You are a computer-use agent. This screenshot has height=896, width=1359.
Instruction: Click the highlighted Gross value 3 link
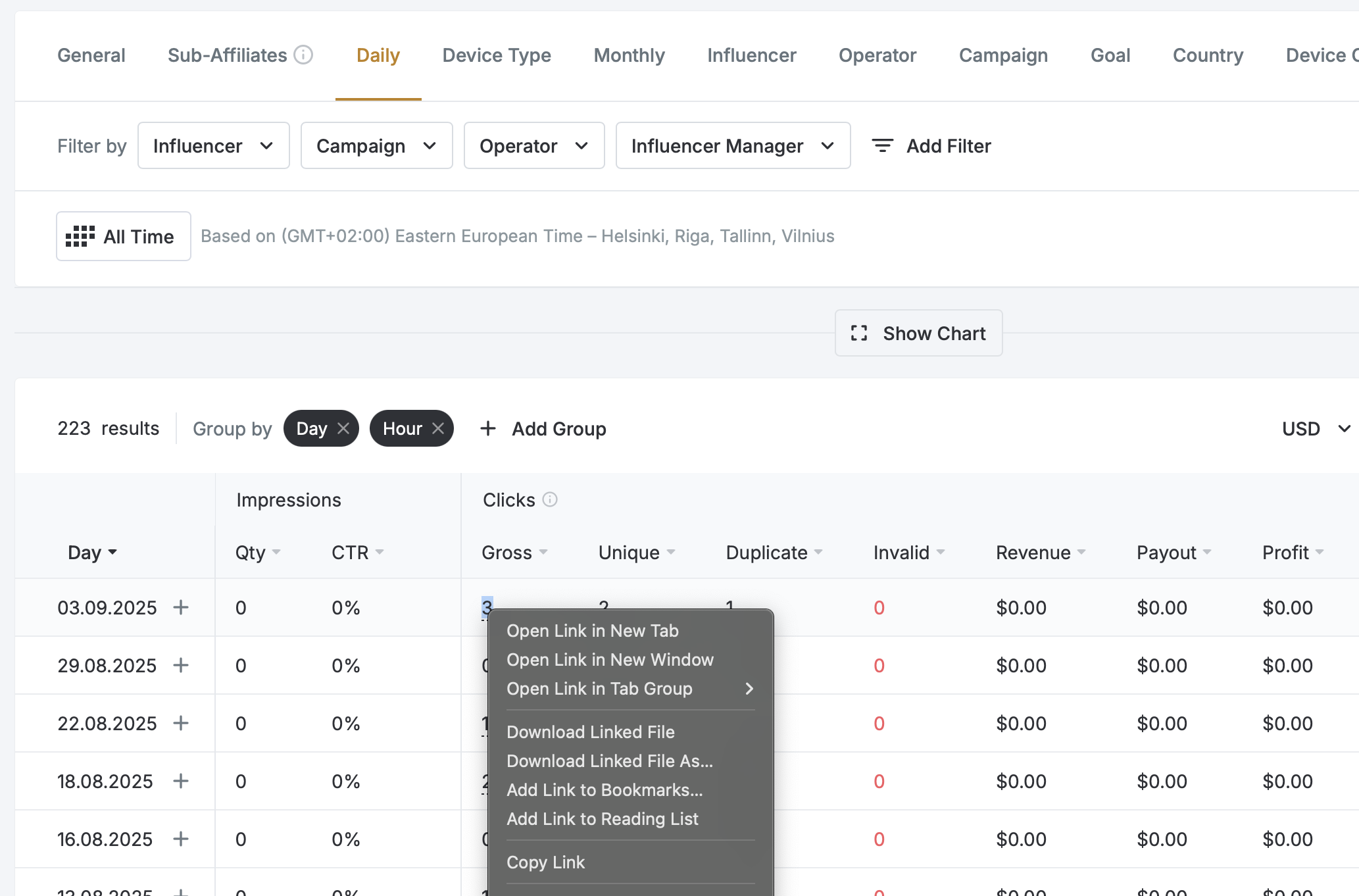[x=487, y=607]
